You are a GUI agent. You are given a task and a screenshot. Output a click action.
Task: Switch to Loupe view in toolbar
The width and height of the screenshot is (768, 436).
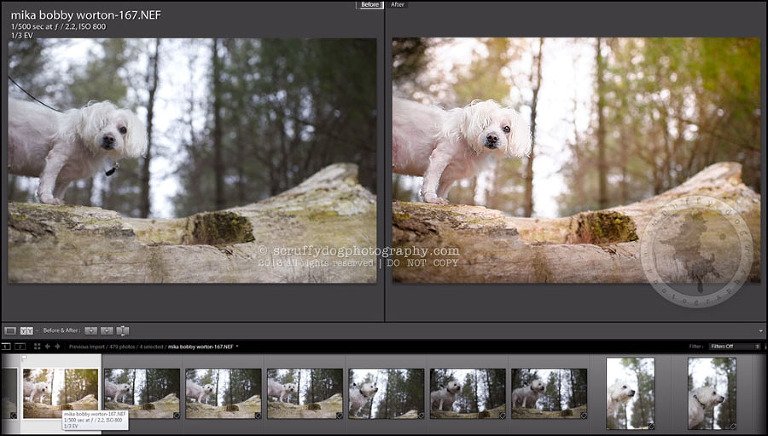coord(10,331)
